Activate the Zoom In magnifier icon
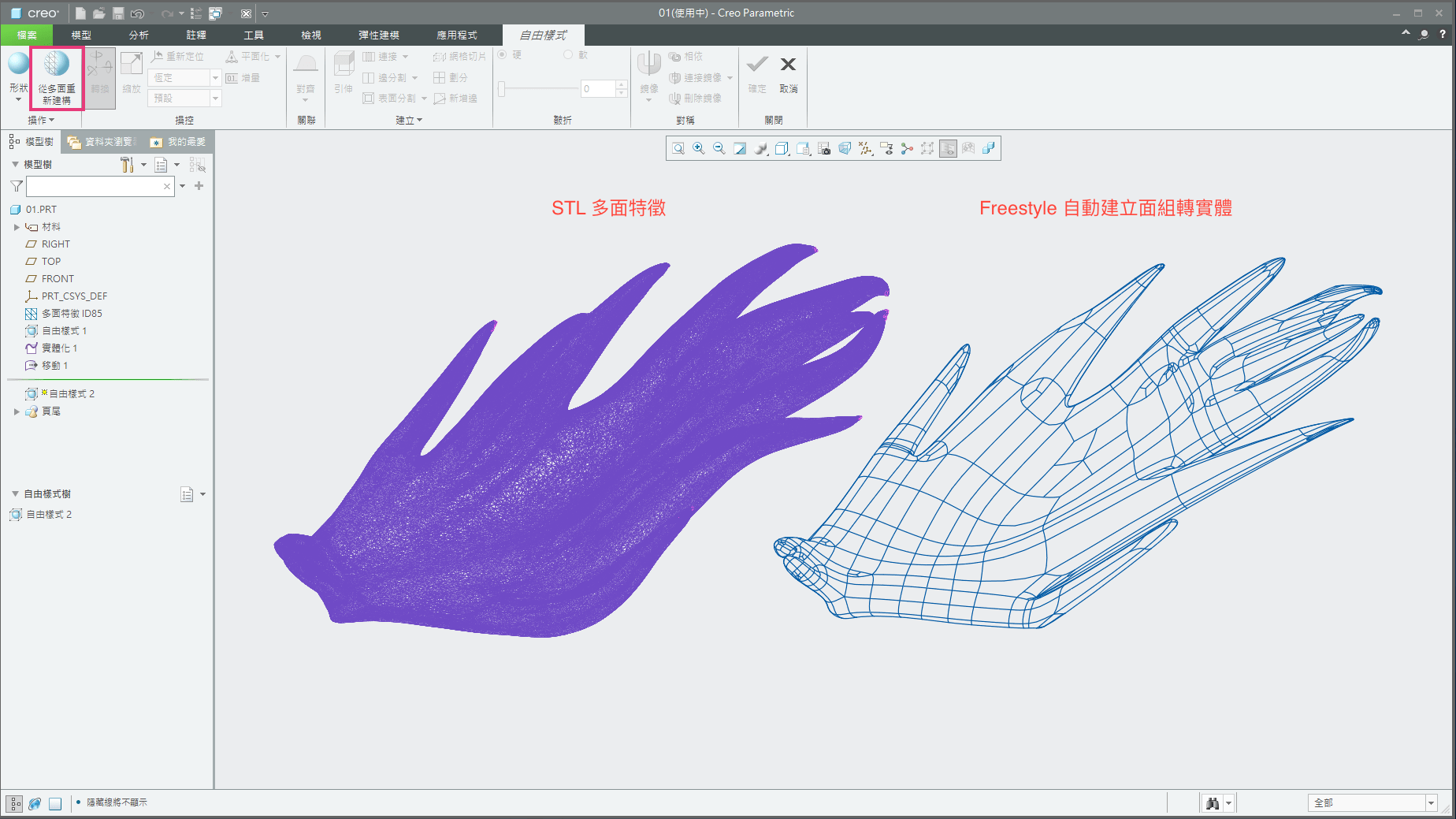 pos(697,148)
